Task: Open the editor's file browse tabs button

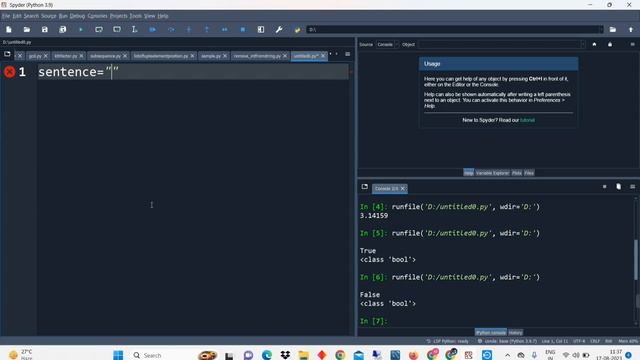Action: [x=7, y=54]
